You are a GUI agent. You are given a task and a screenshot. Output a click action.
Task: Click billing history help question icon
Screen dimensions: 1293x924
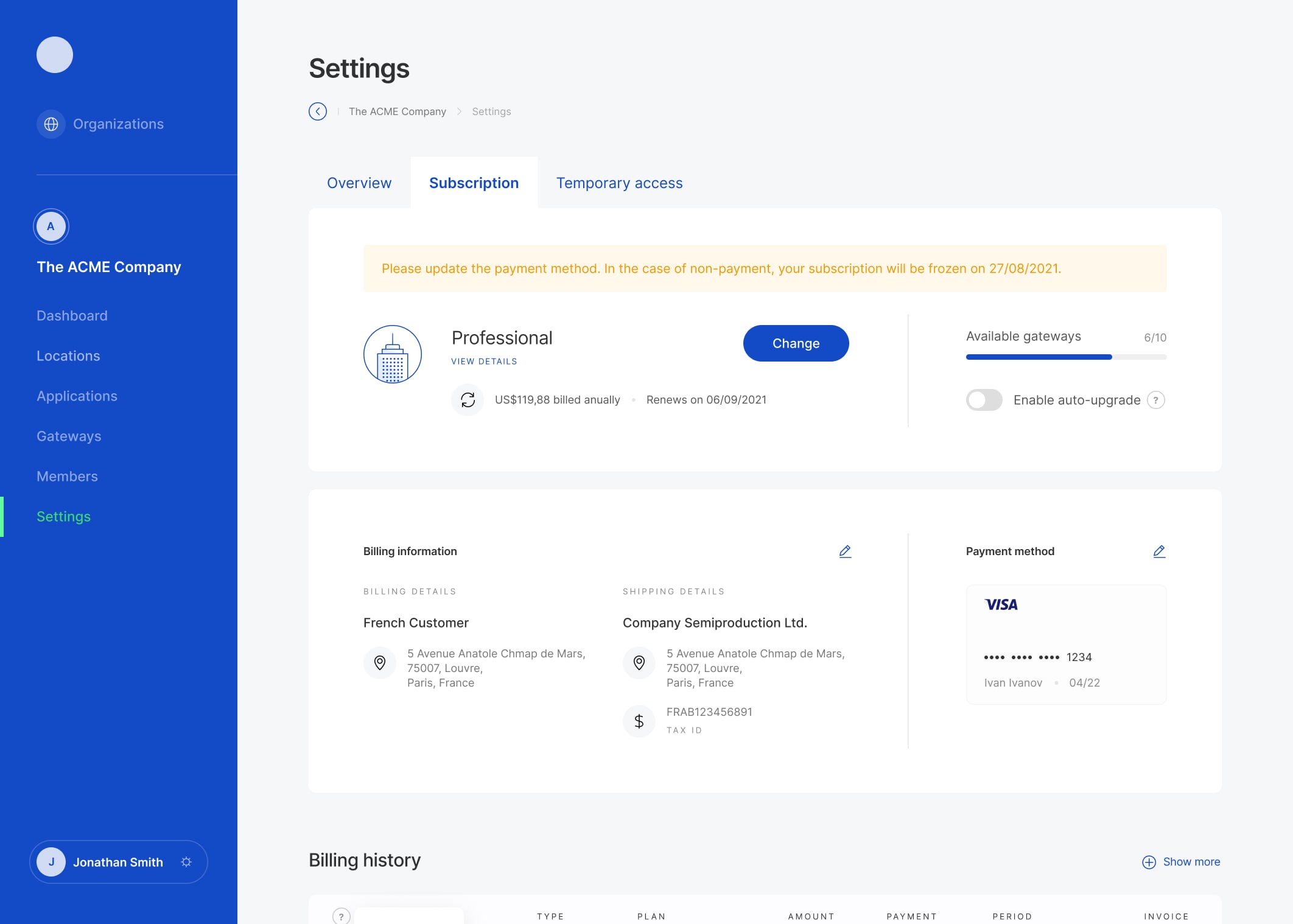pyautogui.click(x=342, y=916)
